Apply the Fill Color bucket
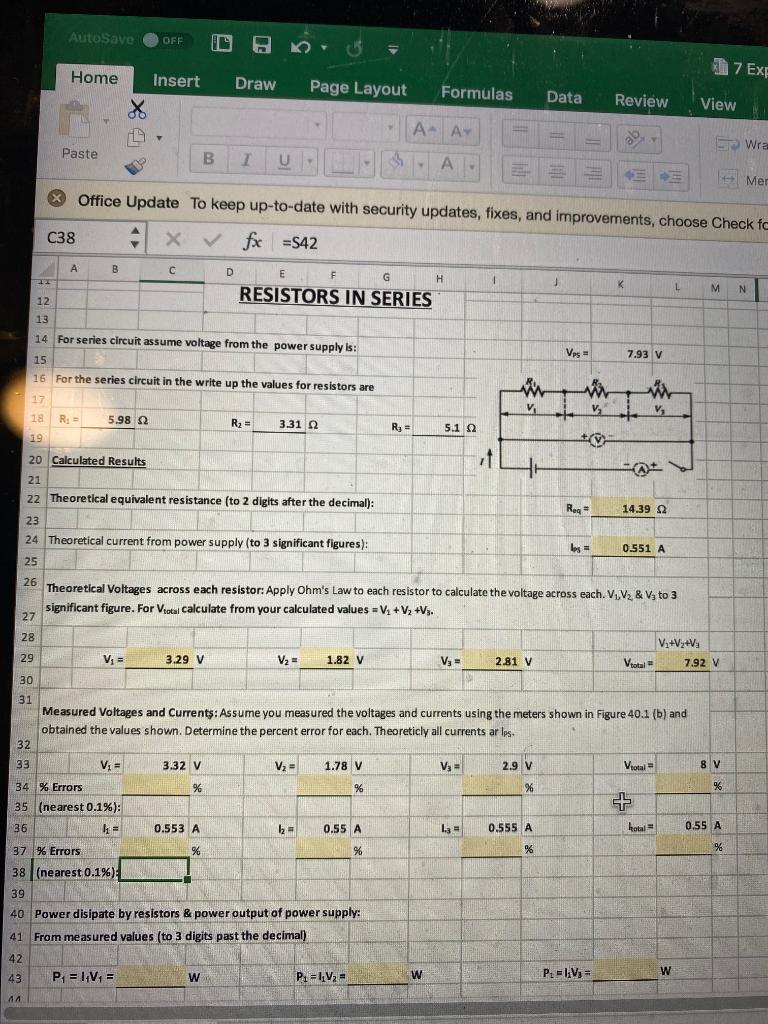Image resolution: width=768 pixels, height=1024 pixels. point(396,163)
